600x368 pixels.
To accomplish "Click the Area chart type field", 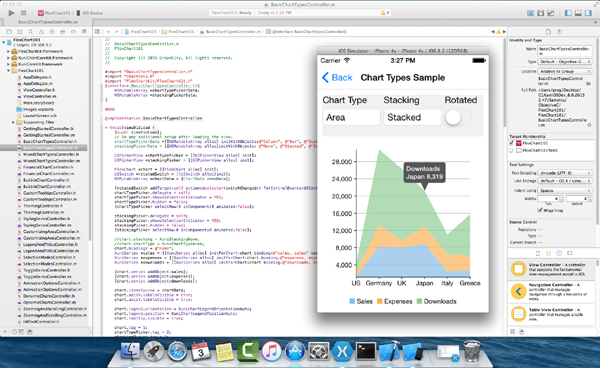I will point(351,117).
